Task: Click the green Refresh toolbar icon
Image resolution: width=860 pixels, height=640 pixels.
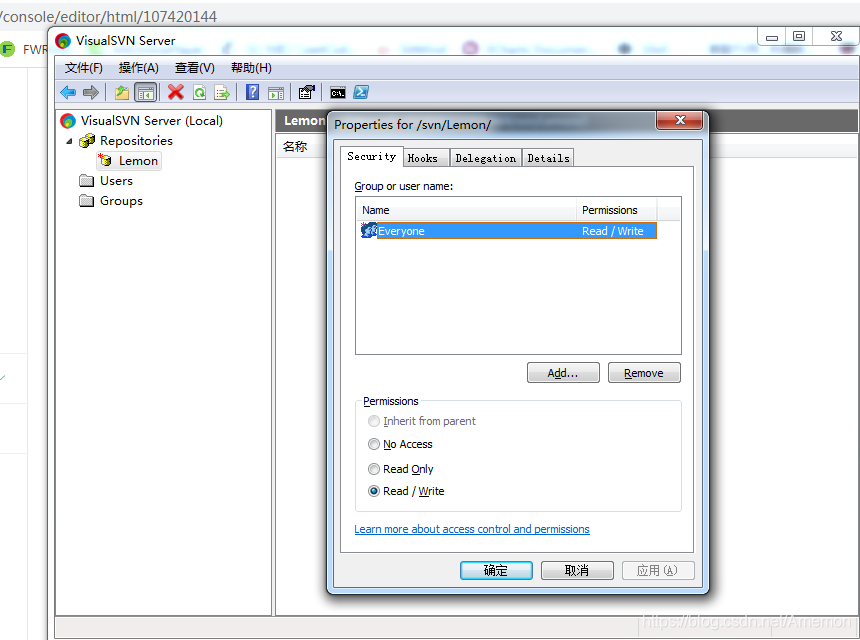Action: pyautogui.click(x=200, y=92)
